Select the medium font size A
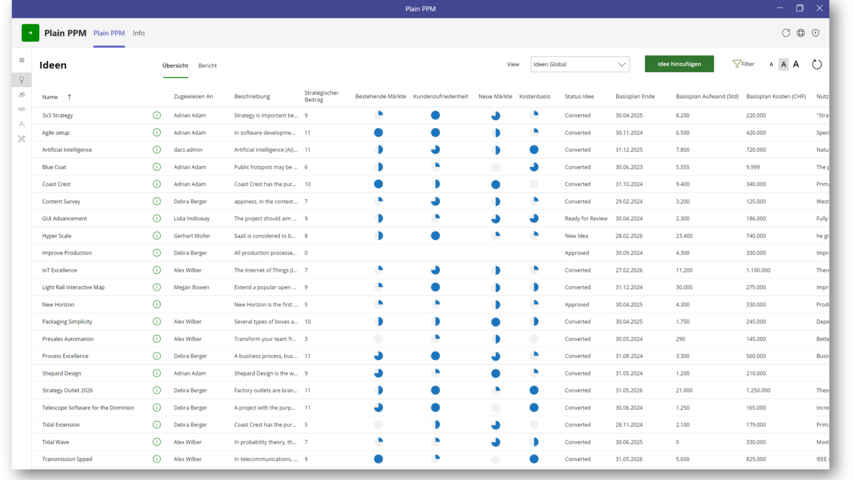Viewport: 853px width, 480px height. (x=783, y=65)
